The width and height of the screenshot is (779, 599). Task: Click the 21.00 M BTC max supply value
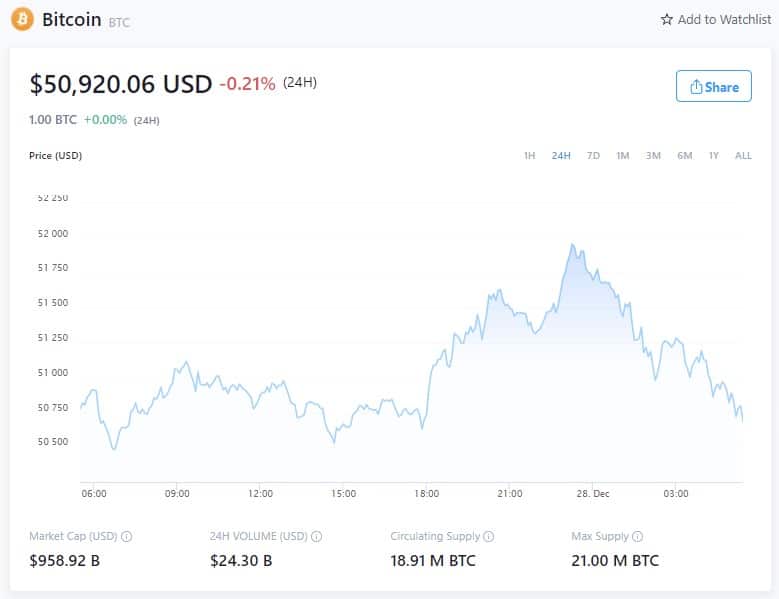click(x=615, y=561)
